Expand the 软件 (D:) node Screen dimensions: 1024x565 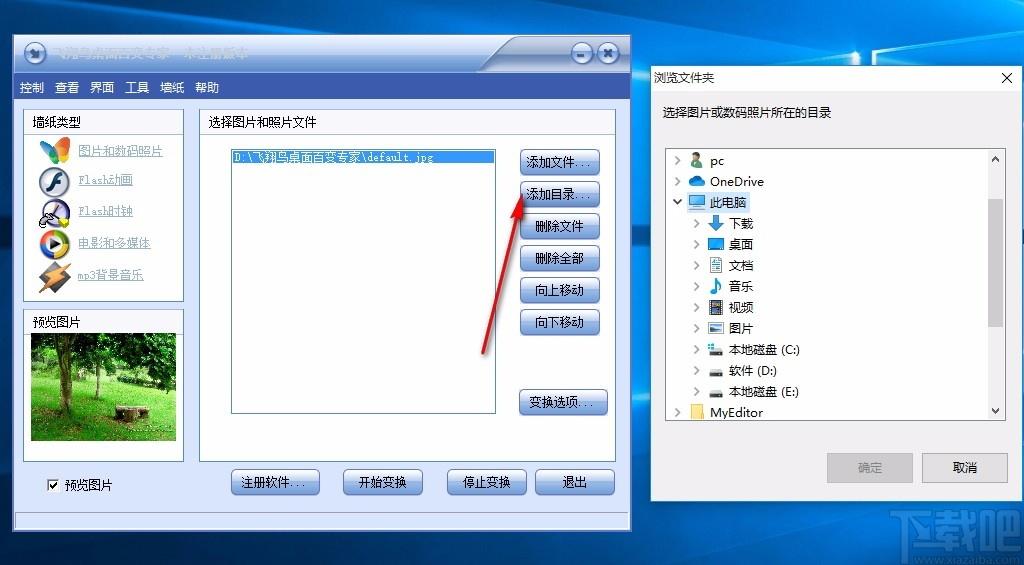coord(696,370)
